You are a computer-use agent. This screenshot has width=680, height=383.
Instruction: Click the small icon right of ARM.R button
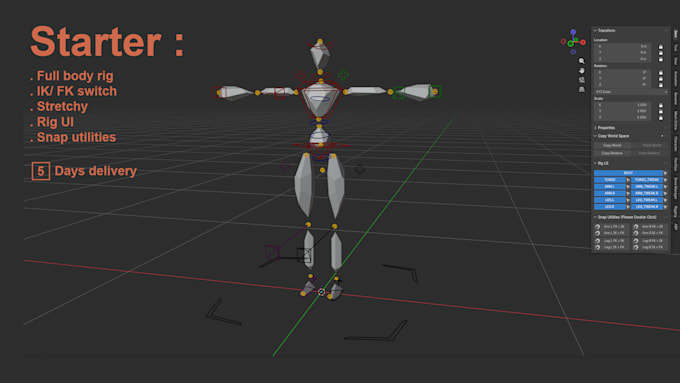[x=628, y=193]
